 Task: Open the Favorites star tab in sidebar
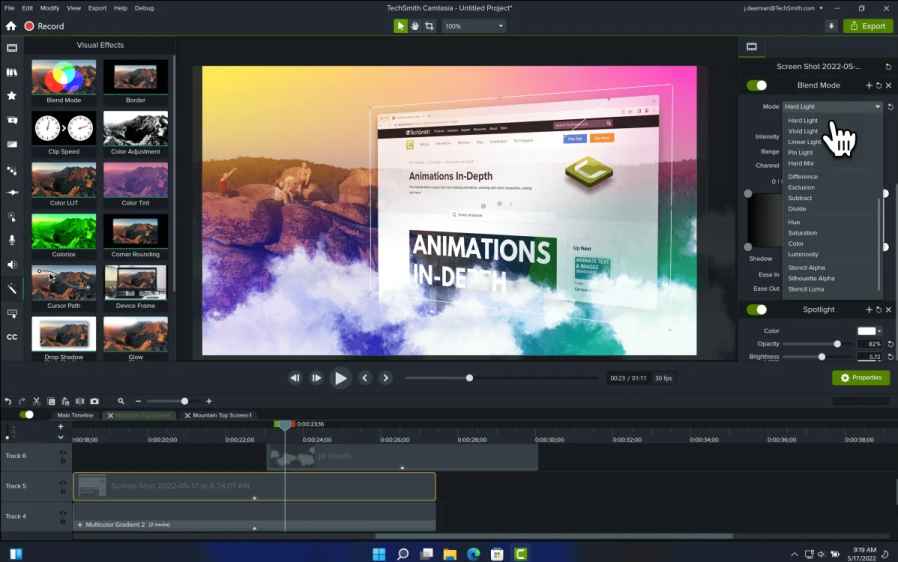(x=12, y=96)
